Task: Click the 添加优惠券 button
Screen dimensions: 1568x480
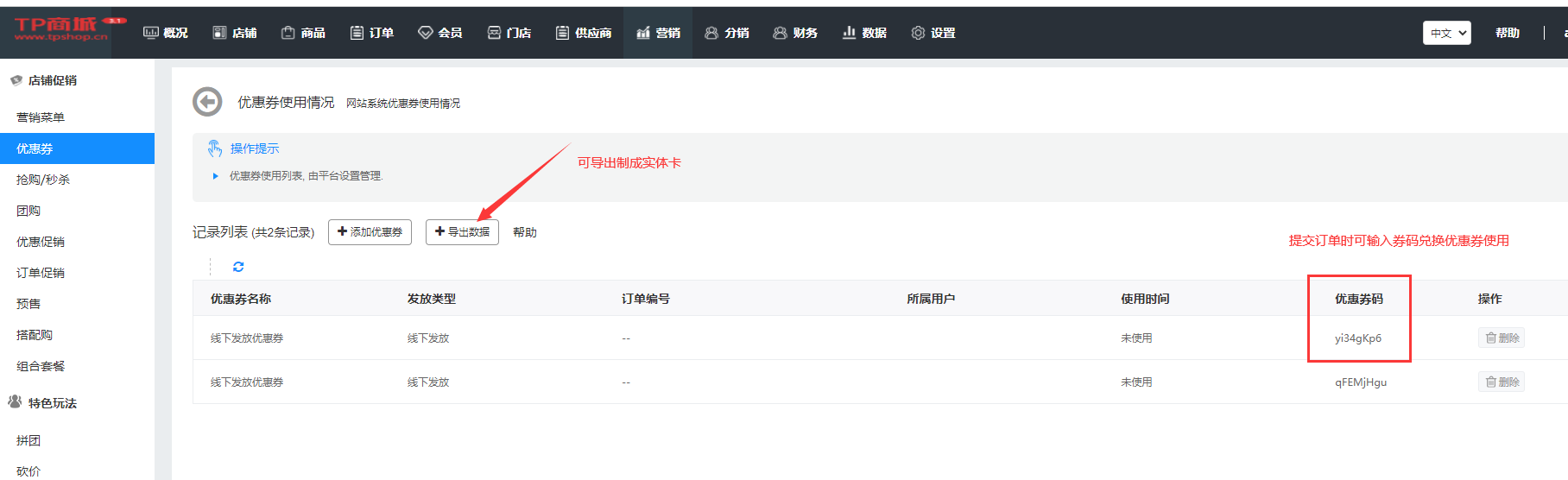Action: click(x=370, y=232)
